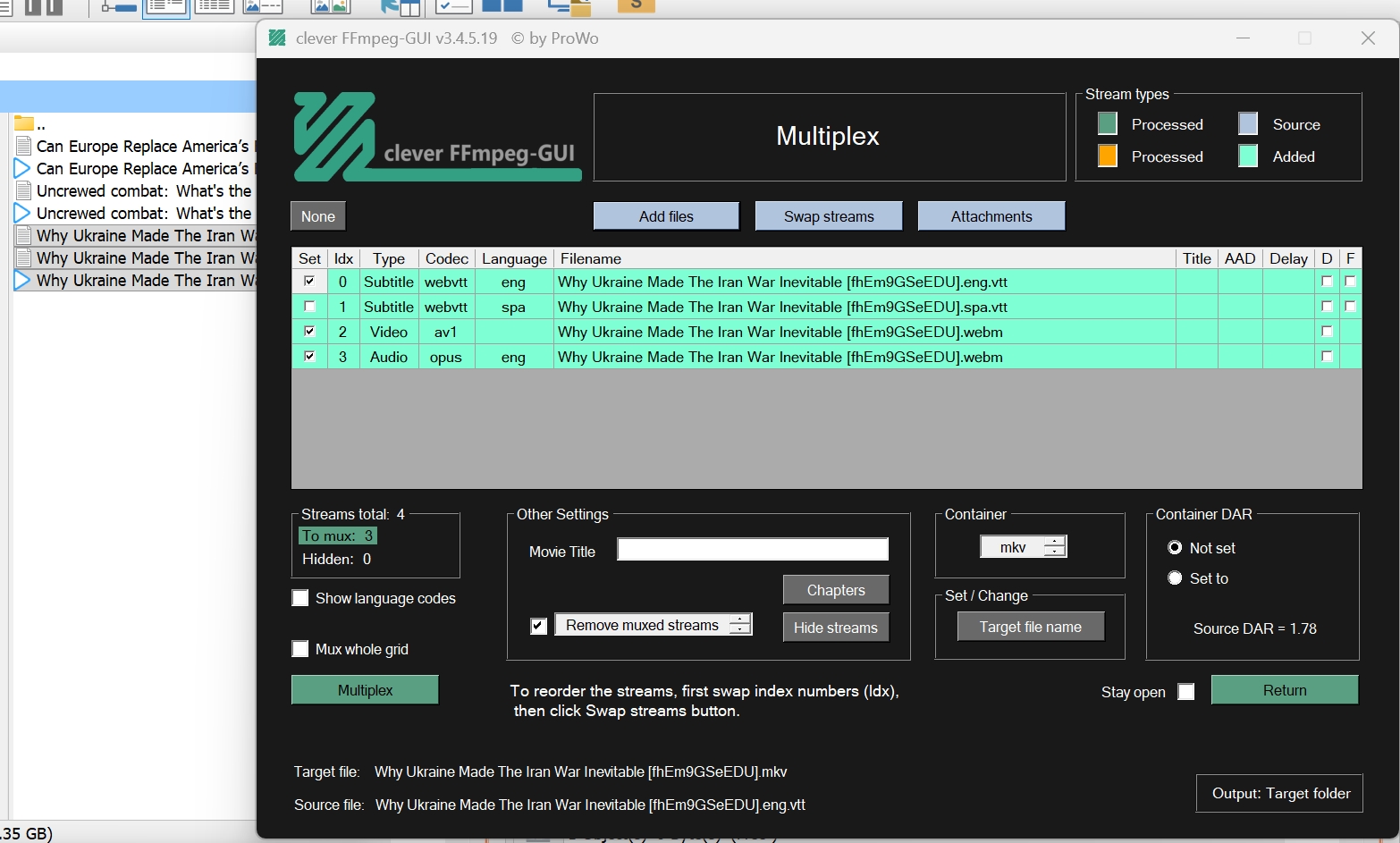The image size is (1400, 843).
Task: Switch to thumbnail view with two pictures icon
Action: tap(330, 7)
